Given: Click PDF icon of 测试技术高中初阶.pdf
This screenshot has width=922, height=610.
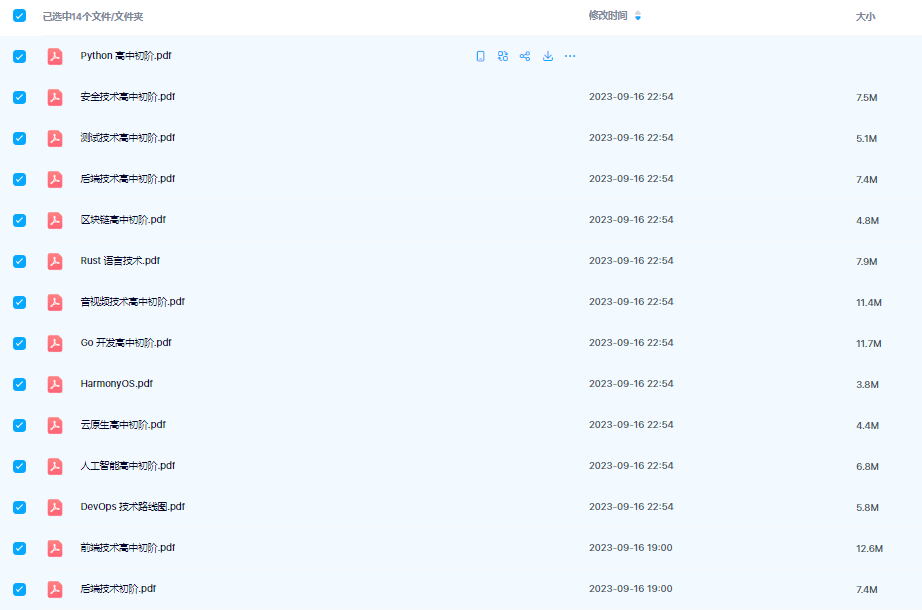Looking at the screenshot, I should (55, 138).
